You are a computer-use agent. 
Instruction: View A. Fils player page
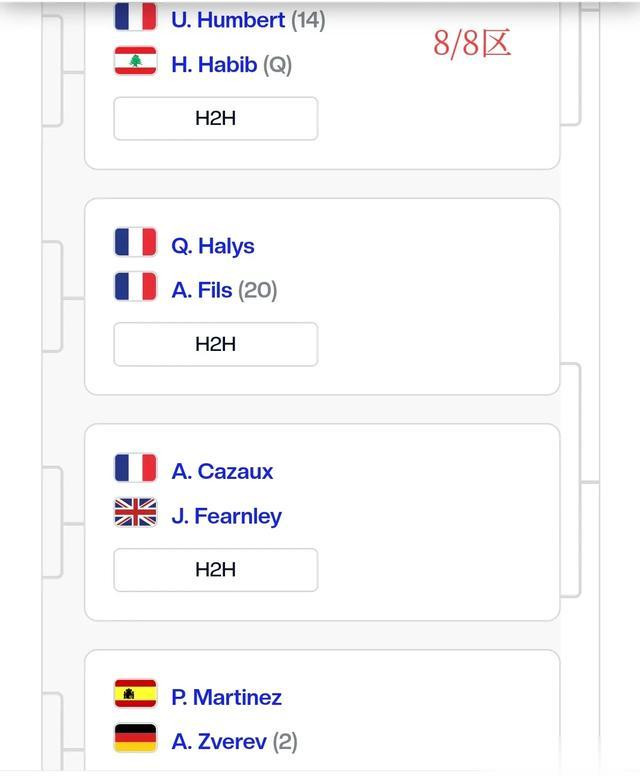(201, 290)
